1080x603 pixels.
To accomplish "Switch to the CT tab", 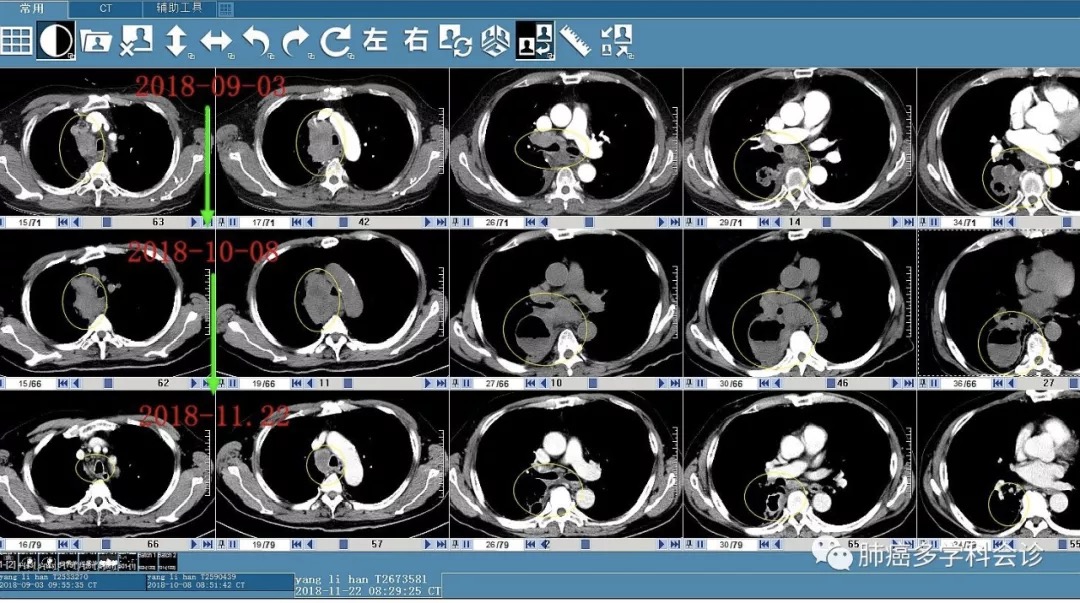I will coord(105,8).
